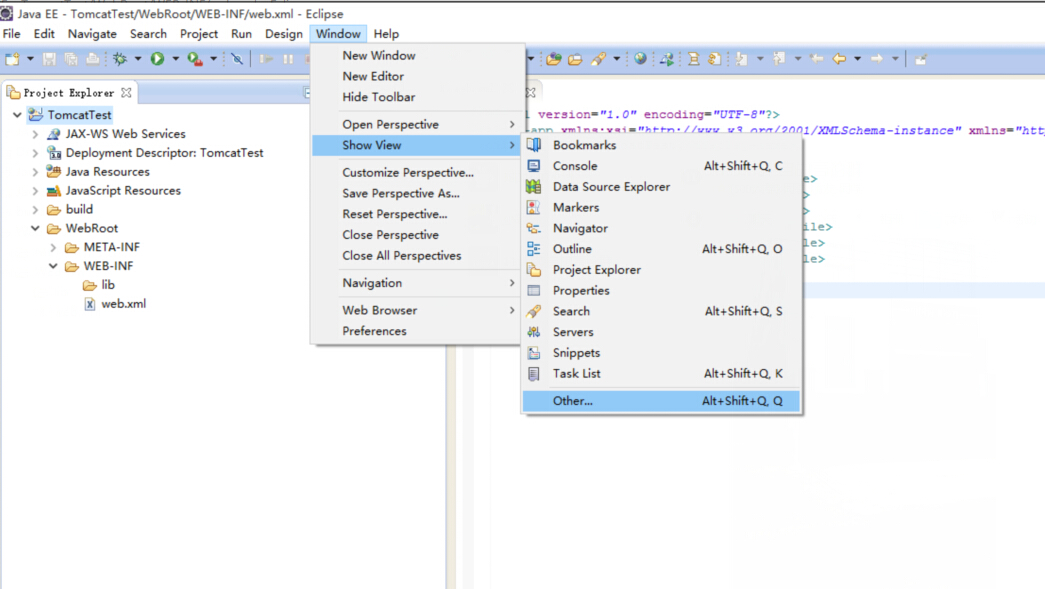Viewport: 1045px width, 589px height.
Task: Select JavaScript Resources in tree
Action: (123, 191)
